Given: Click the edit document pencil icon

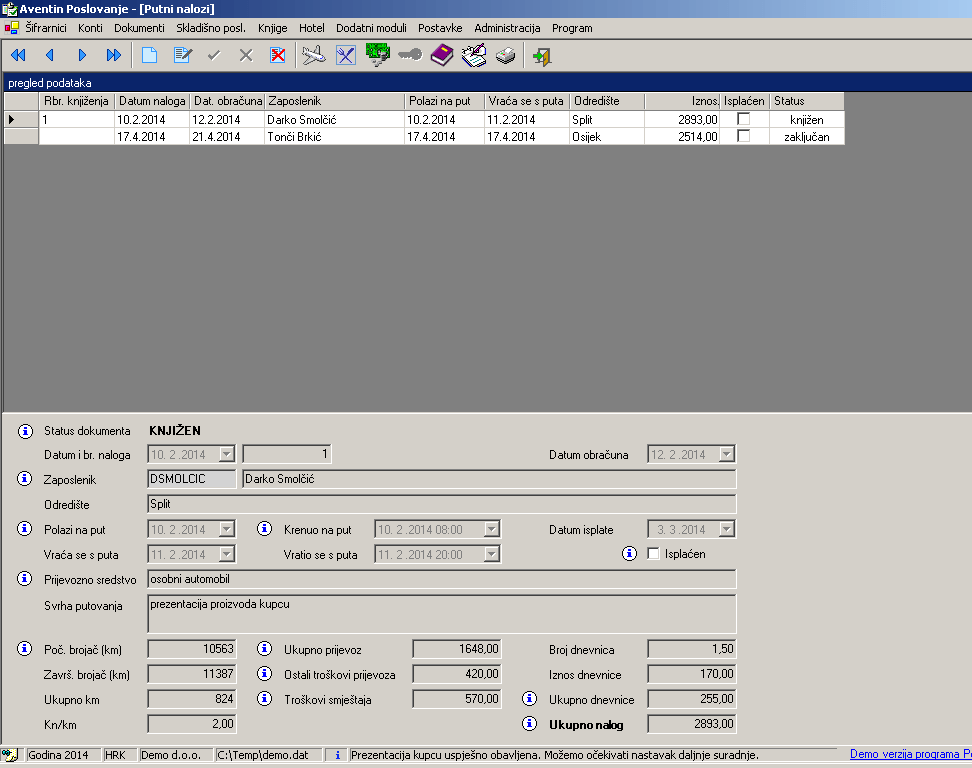Looking at the screenshot, I should tap(181, 56).
